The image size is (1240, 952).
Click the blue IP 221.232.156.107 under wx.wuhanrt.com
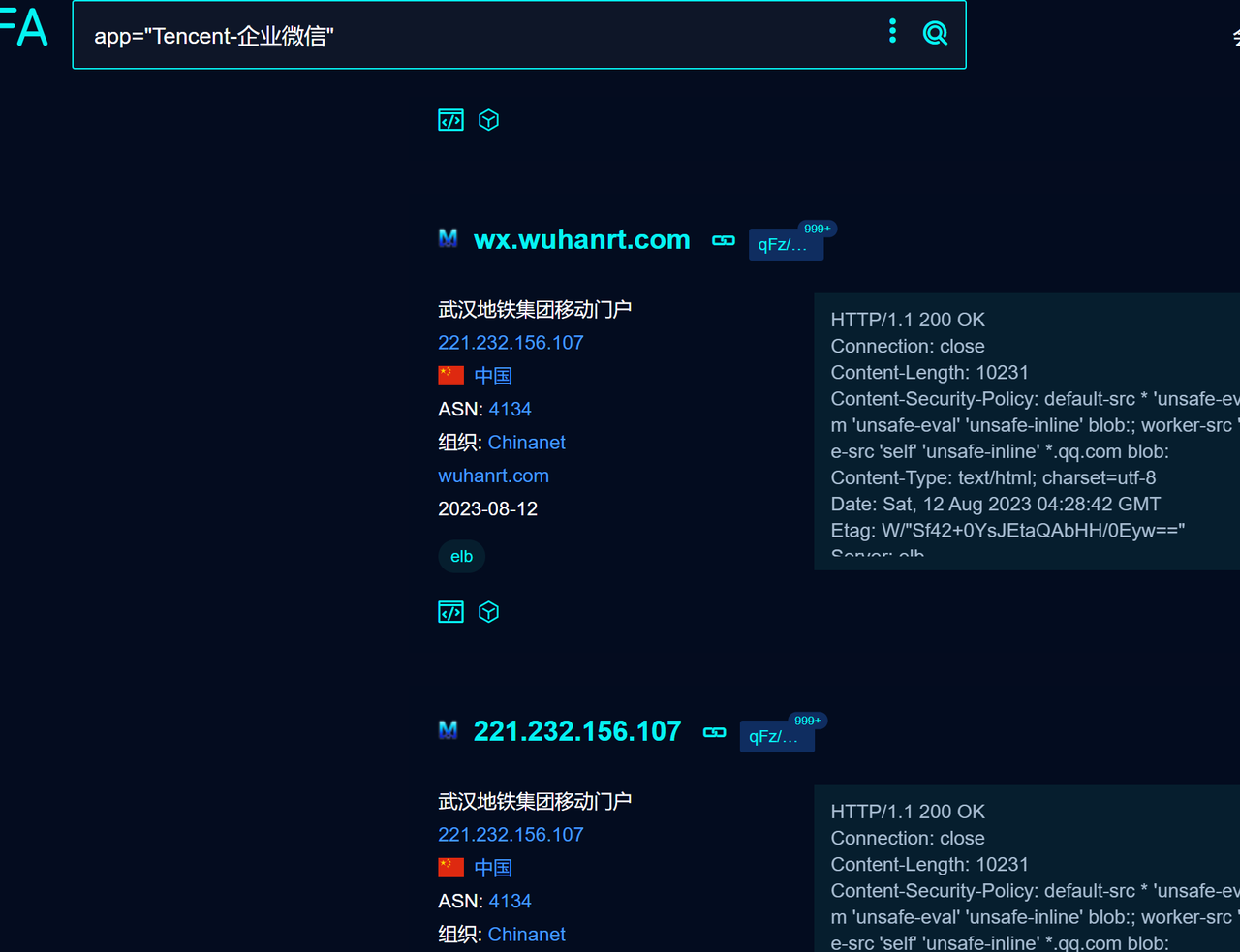pos(511,343)
